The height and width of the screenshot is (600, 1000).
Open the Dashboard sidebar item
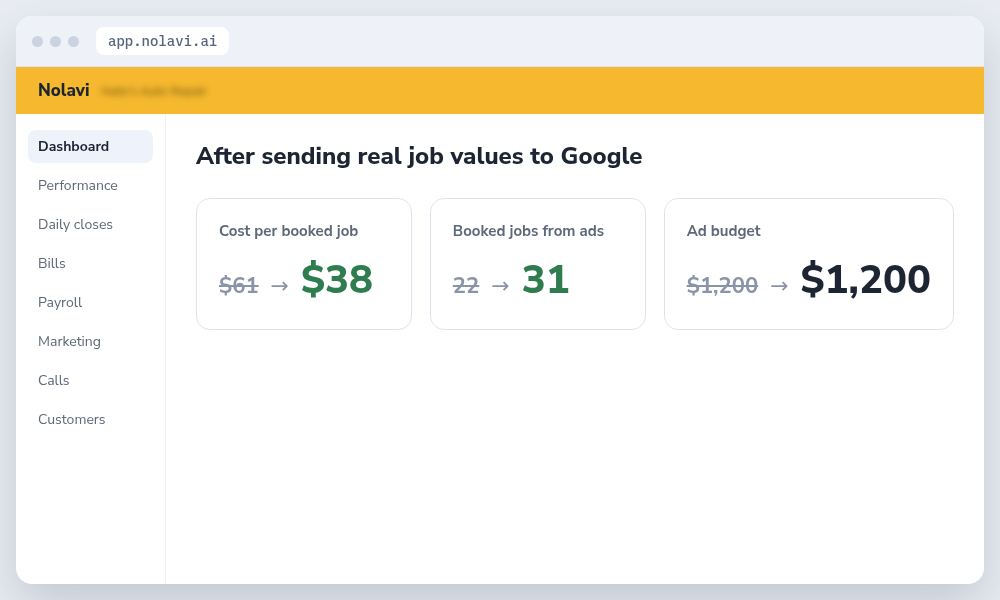pyautogui.click(x=90, y=147)
